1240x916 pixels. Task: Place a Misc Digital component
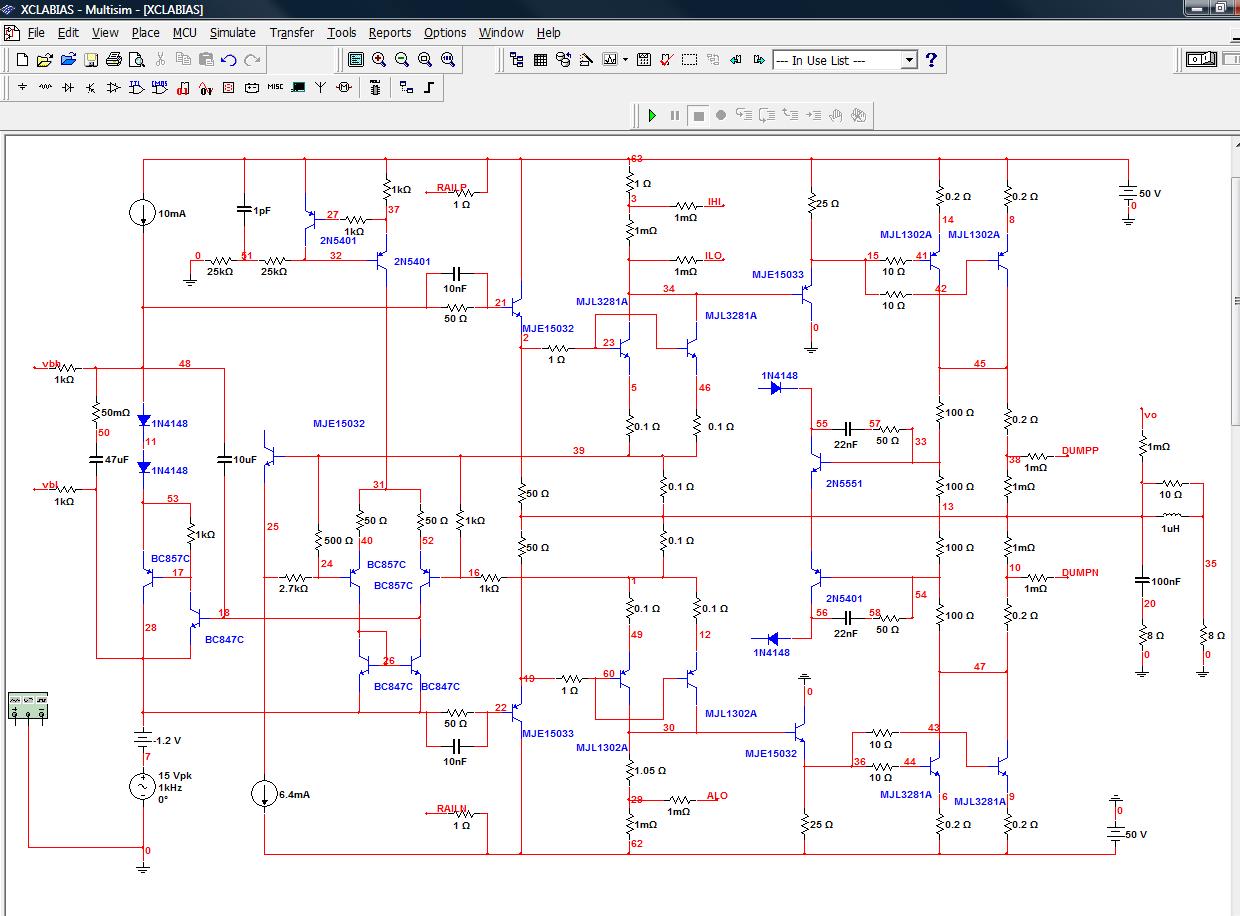coord(182,88)
